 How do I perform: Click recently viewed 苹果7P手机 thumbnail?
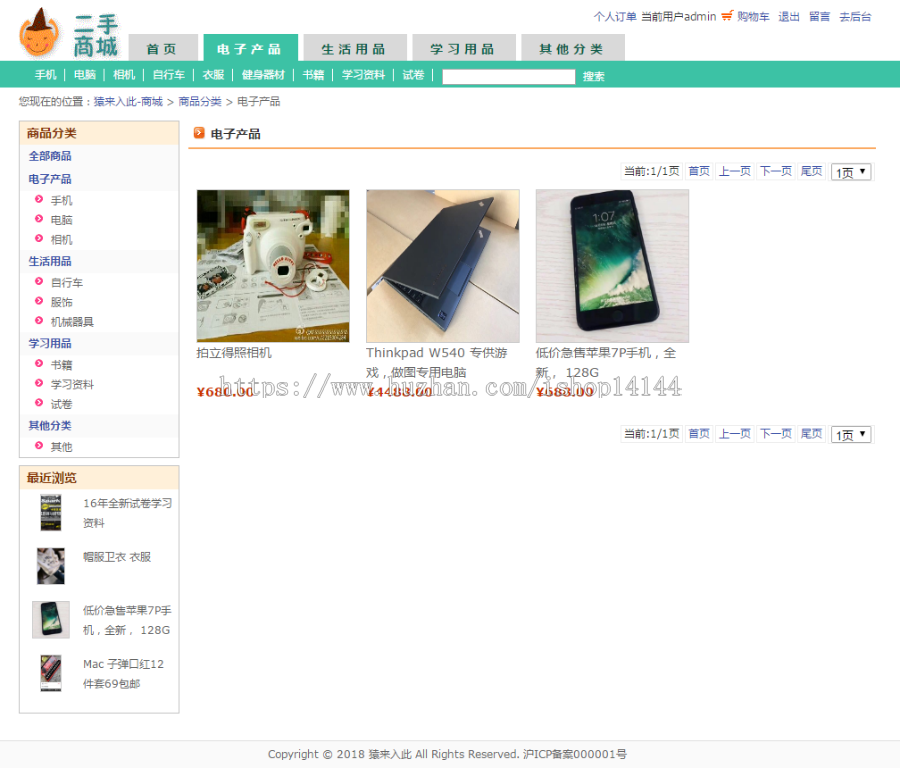tap(51, 619)
